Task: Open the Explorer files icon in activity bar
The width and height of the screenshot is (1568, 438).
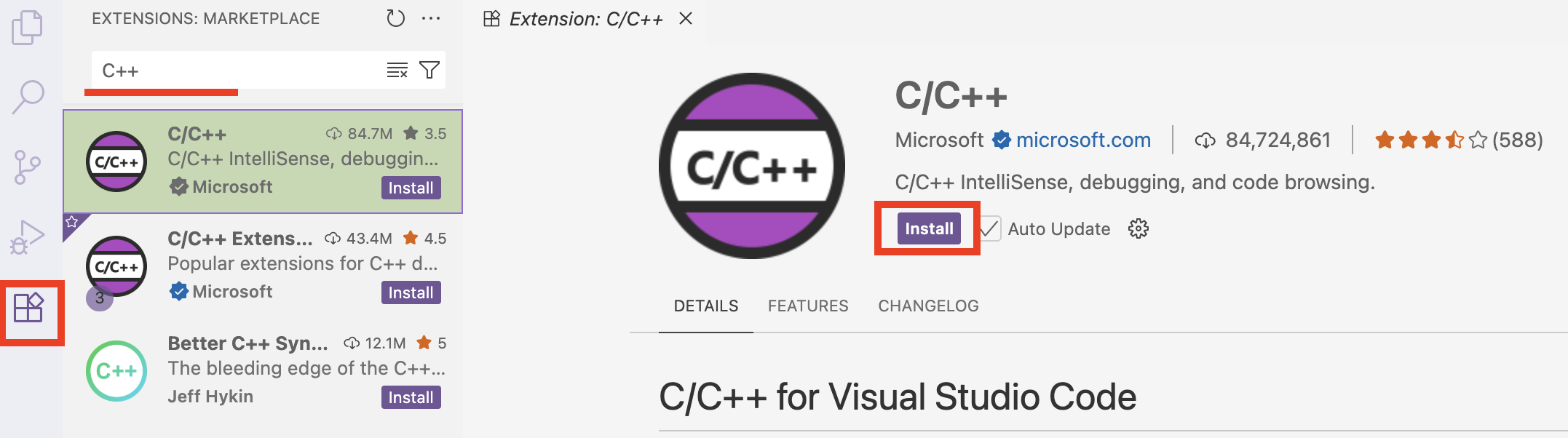Action: (x=28, y=28)
